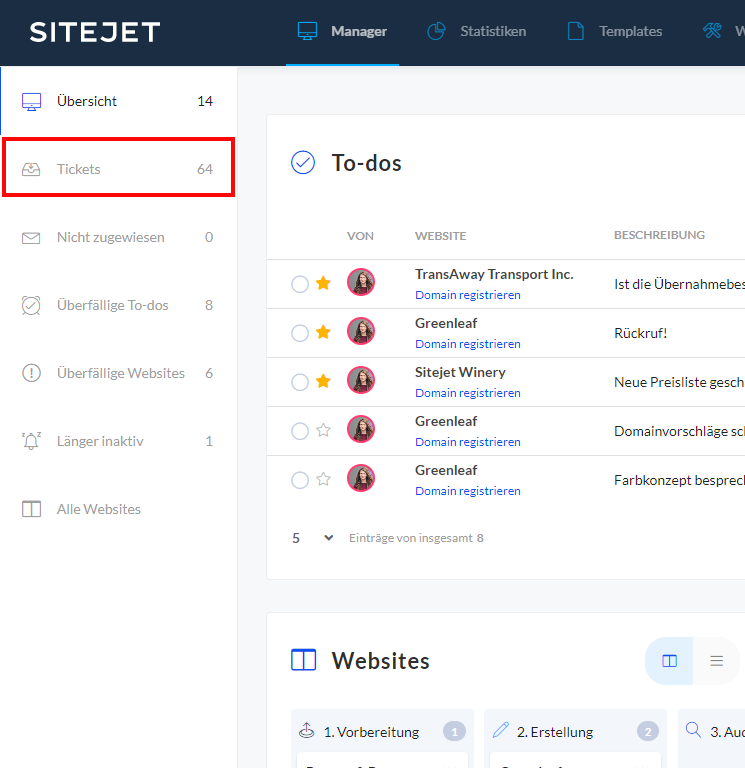
Task: Check off the Sitejet Winery to-do
Action: (300, 382)
